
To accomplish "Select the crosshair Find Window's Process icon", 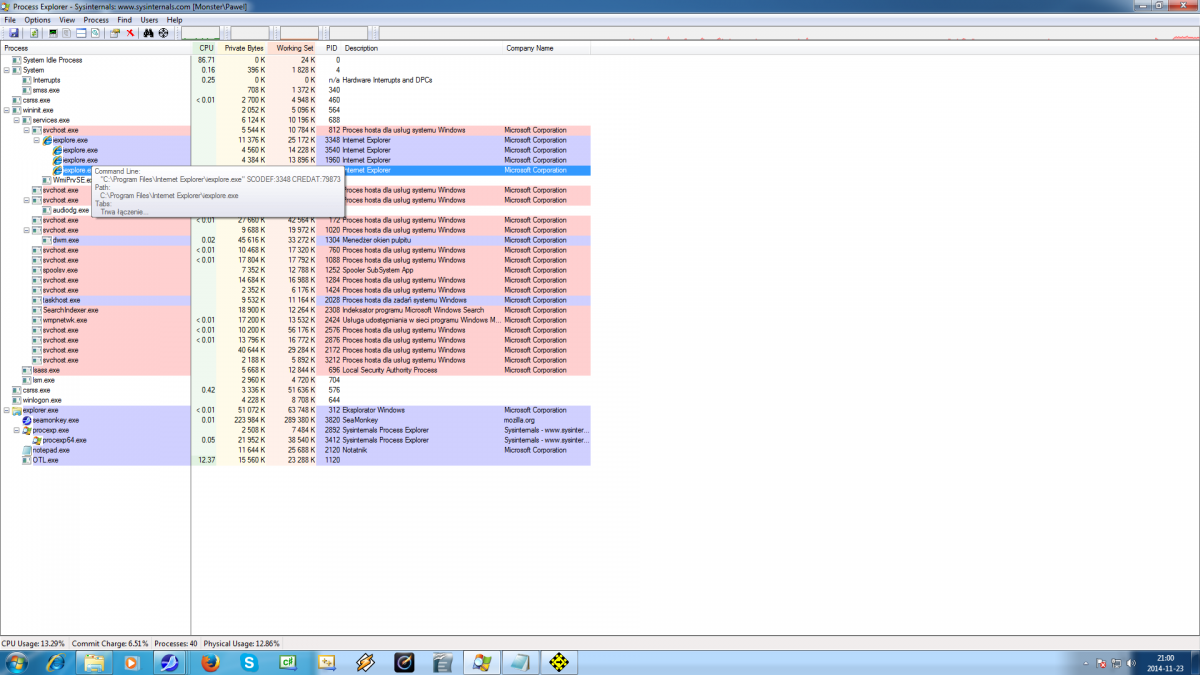I will pos(163,33).
